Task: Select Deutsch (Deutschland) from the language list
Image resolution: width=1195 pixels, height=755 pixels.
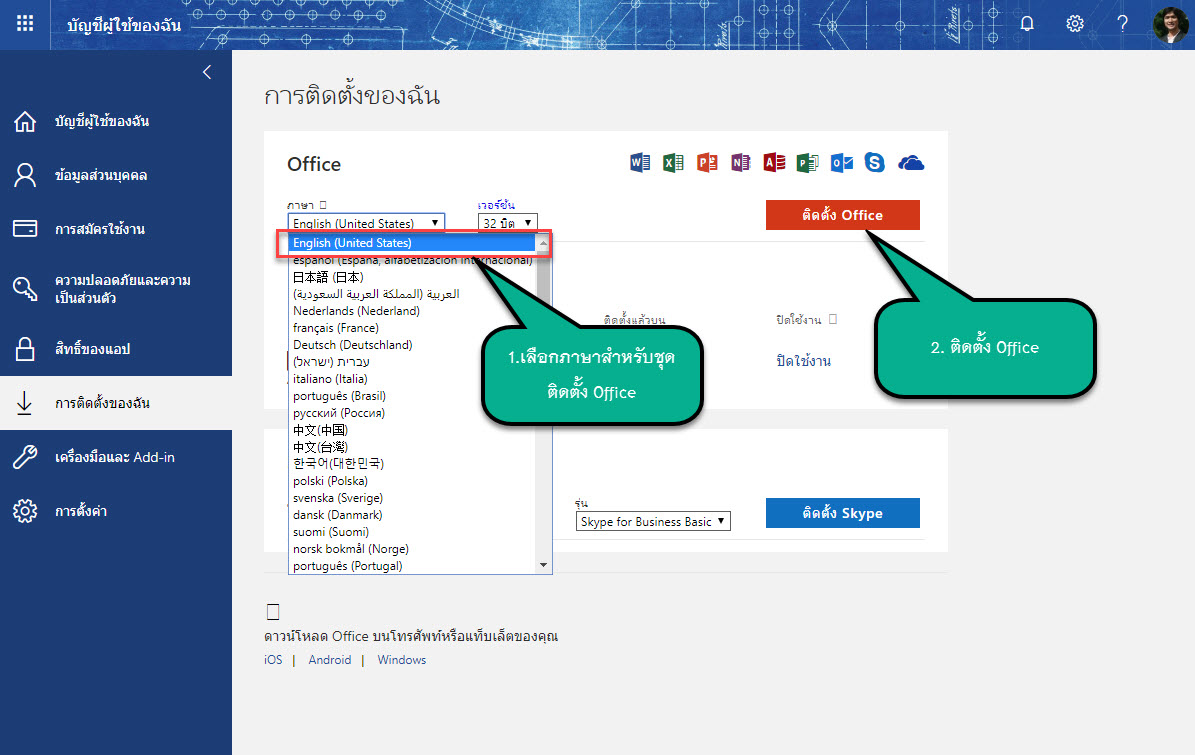Action: tap(352, 345)
